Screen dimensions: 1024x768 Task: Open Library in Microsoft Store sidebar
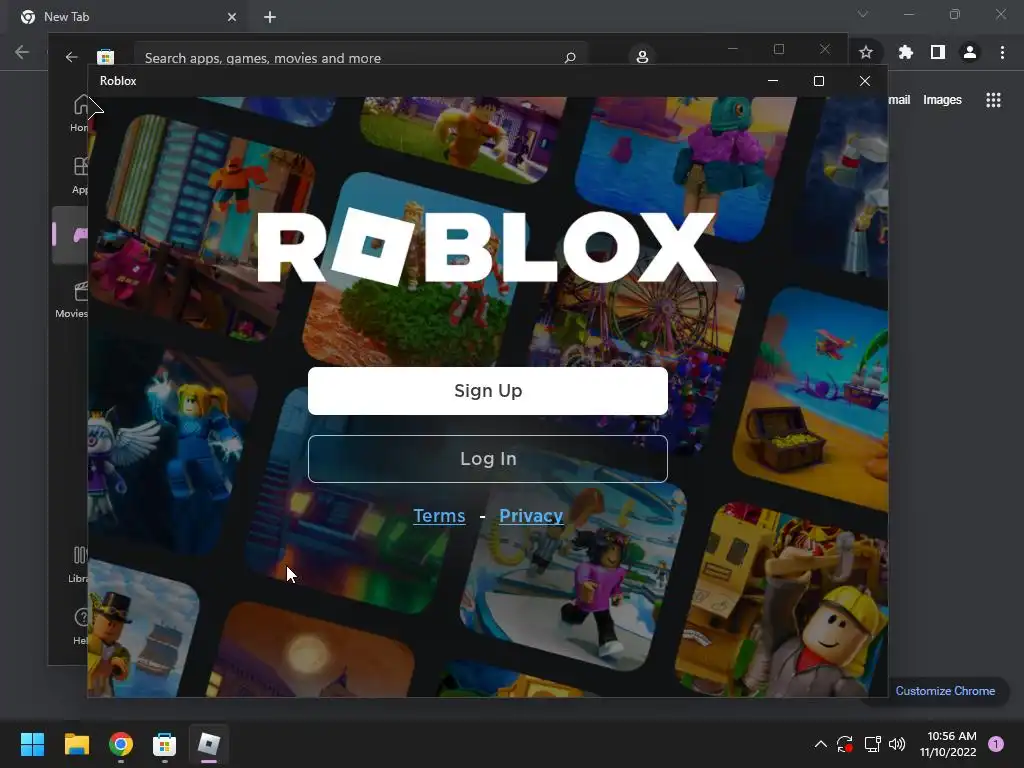click(x=79, y=564)
